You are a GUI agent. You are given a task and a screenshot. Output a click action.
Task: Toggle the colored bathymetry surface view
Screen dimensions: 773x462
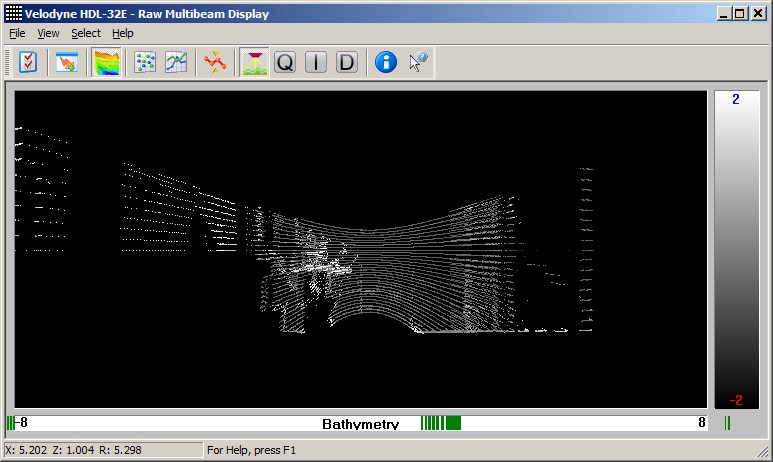[x=106, y=63]
